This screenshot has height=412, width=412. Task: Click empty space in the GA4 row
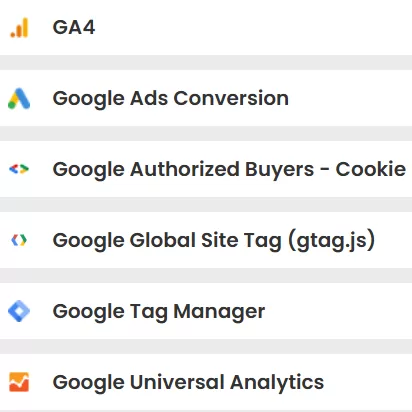click(253, 27)
